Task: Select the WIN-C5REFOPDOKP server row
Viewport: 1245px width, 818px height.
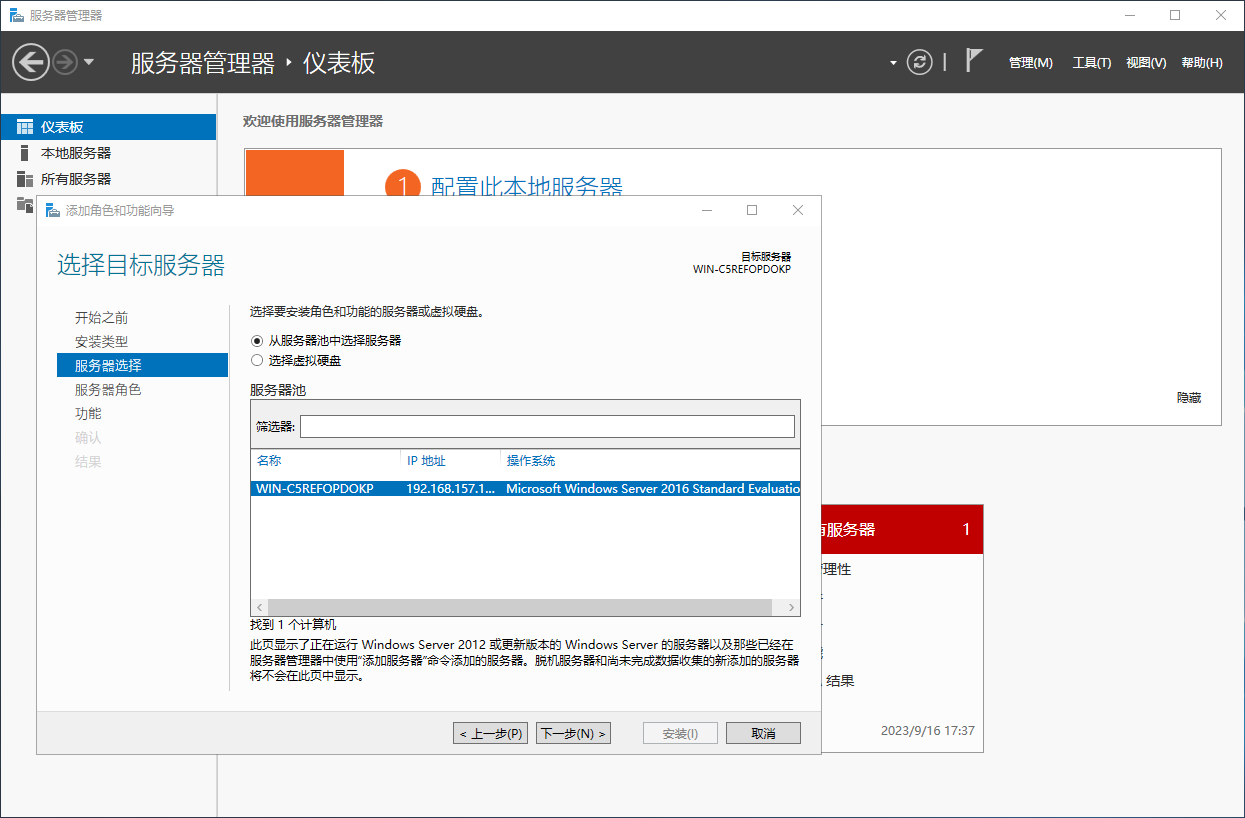Action: (x=526, y=489)
